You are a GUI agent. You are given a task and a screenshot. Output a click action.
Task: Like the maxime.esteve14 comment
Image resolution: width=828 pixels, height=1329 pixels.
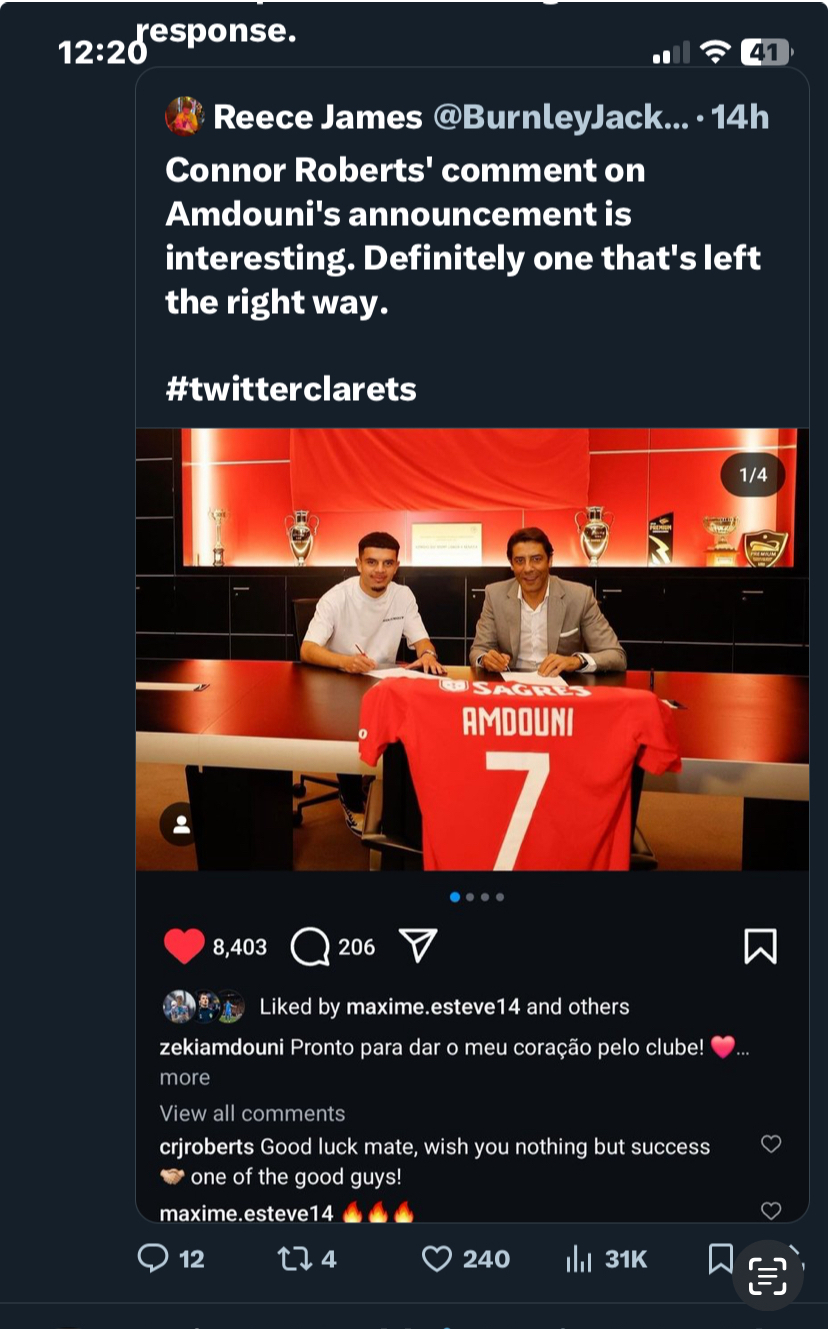click(x=771, y=1211)
